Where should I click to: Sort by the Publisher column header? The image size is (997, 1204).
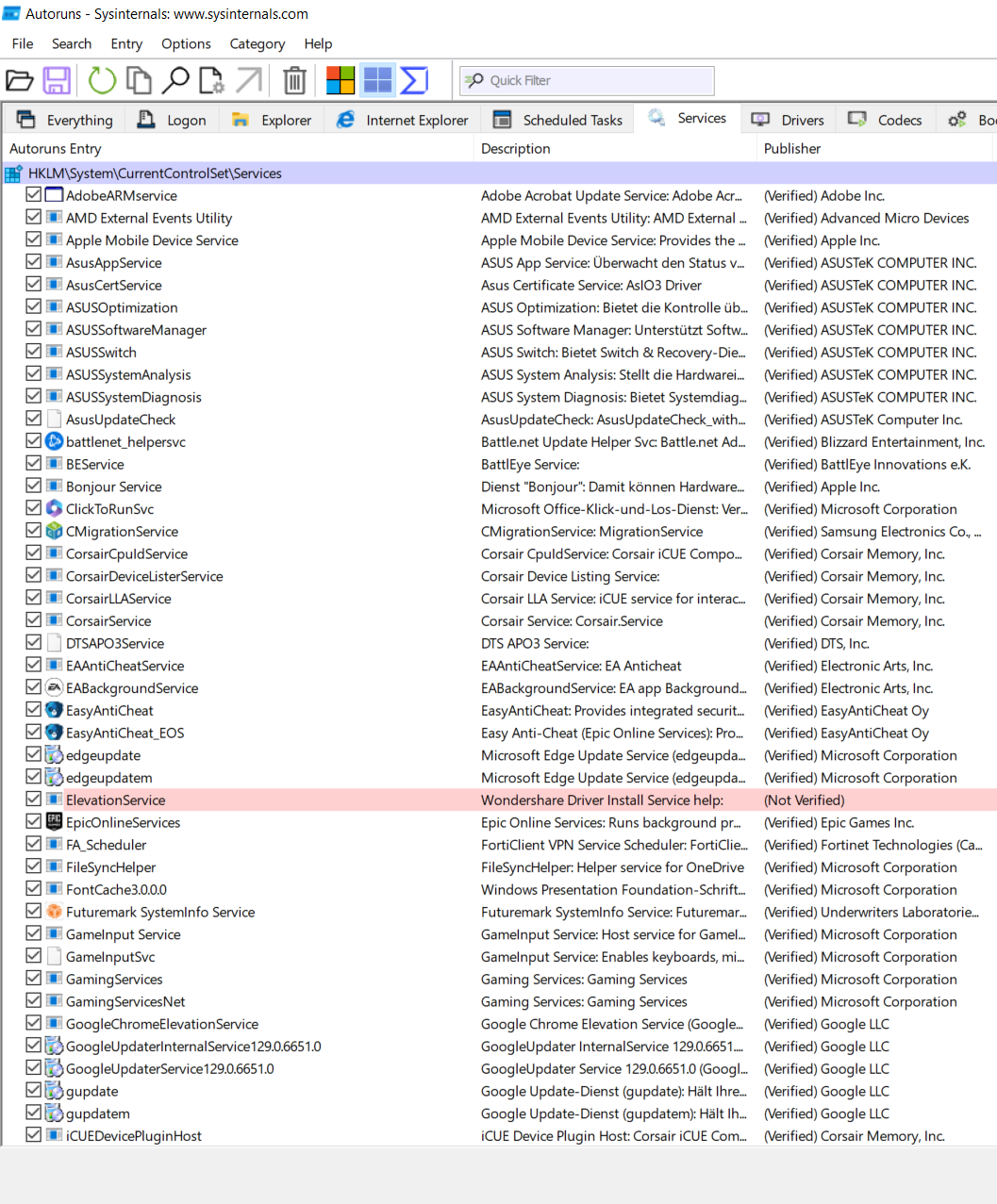pyautogui.click(x=875, y=148)
